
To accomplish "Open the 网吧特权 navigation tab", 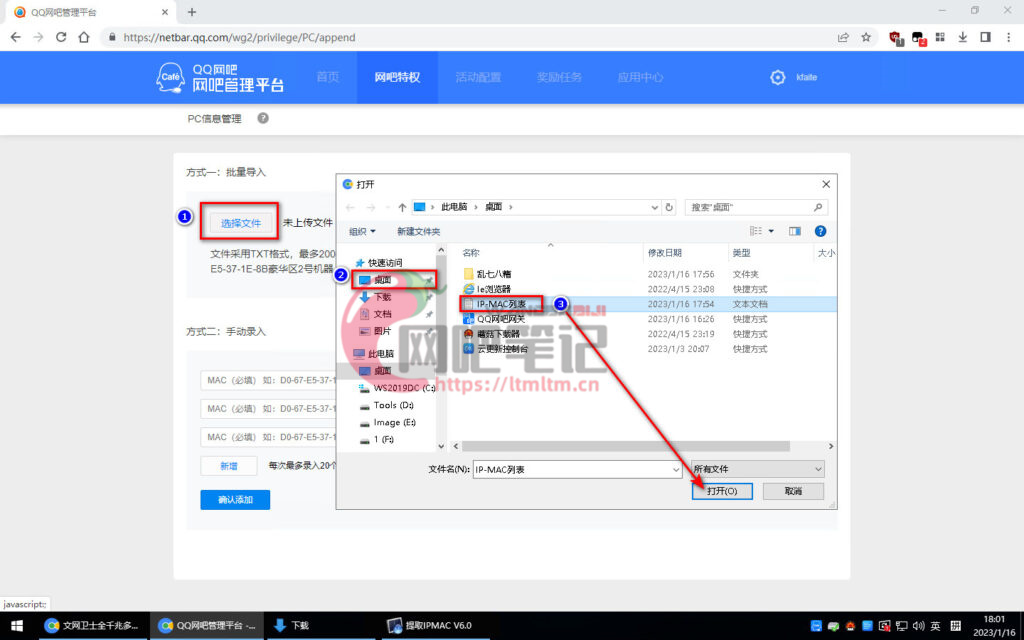I will (x=397, y=77).
